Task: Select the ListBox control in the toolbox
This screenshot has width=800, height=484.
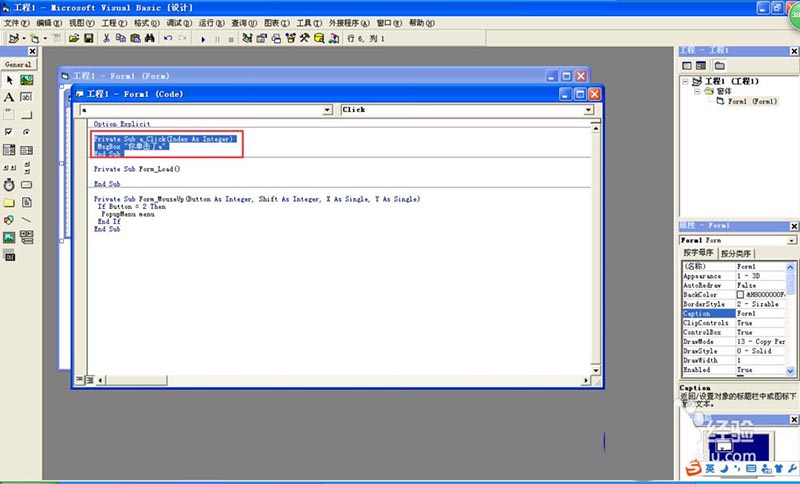Action: (27, 149)
